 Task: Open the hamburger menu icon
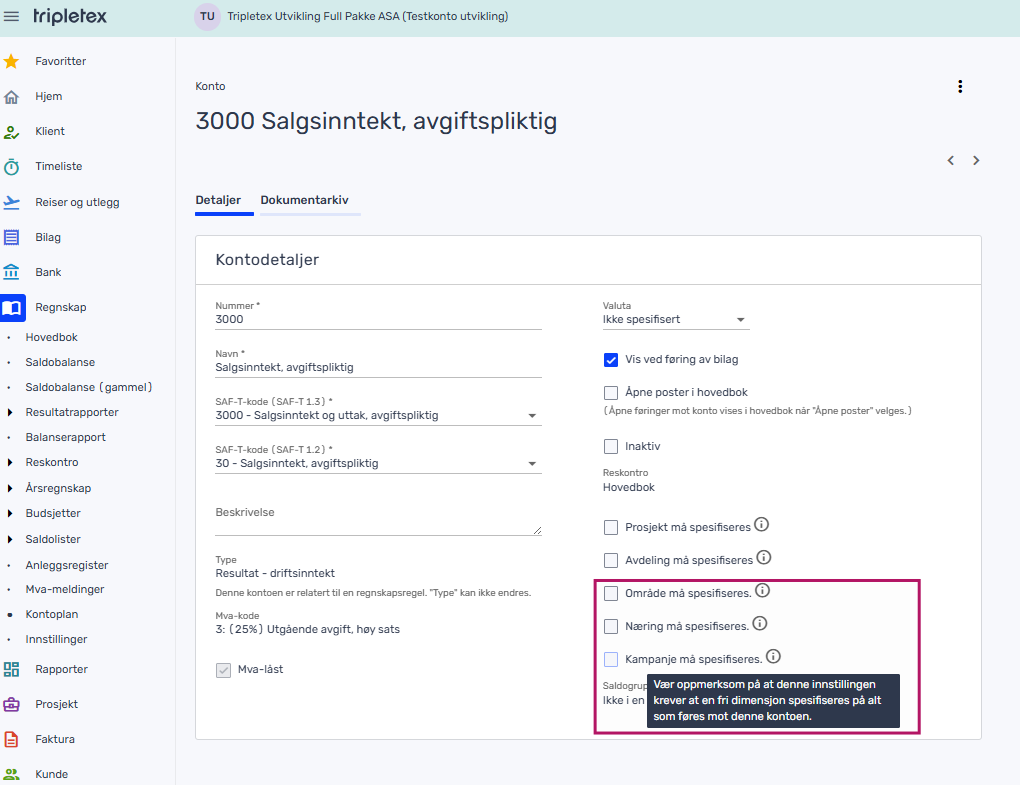[12, 17]
